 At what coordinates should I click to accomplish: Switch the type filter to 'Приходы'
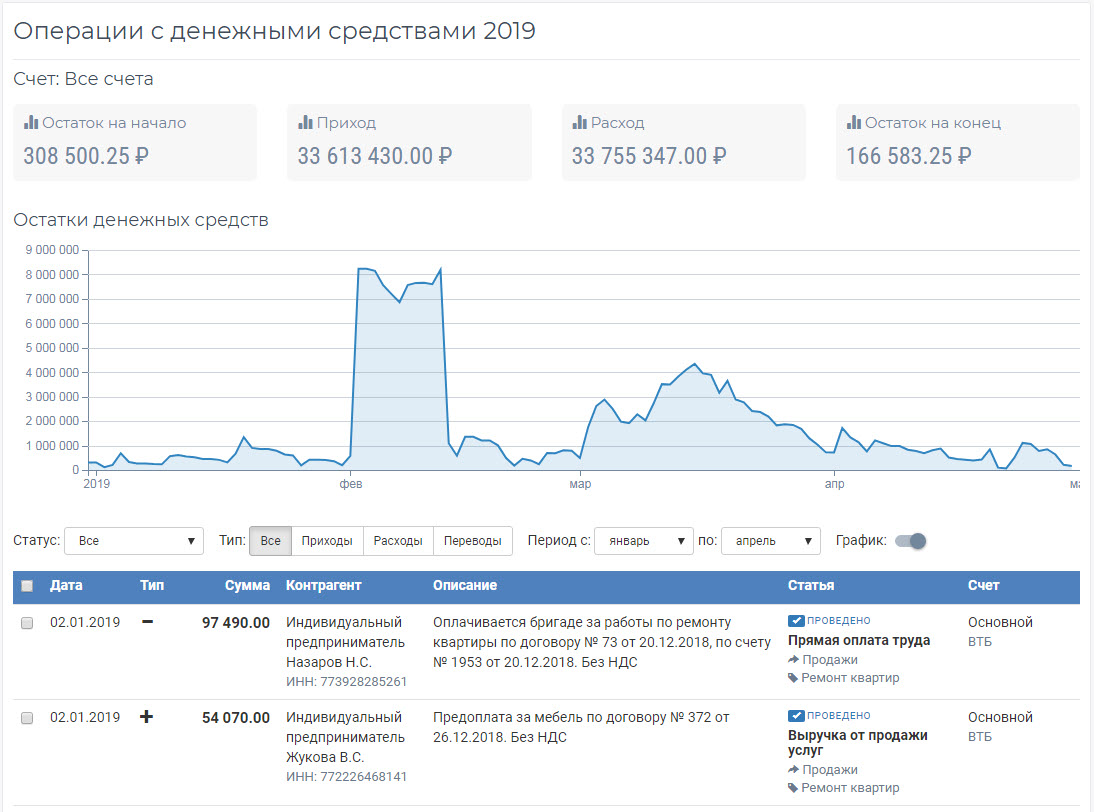(327, 541)
